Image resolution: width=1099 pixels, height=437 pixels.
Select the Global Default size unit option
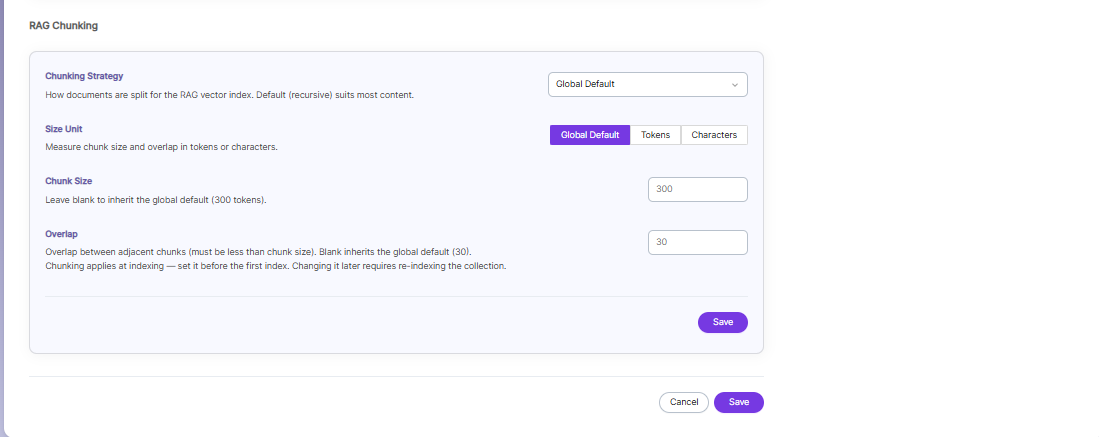coord(589,135)
